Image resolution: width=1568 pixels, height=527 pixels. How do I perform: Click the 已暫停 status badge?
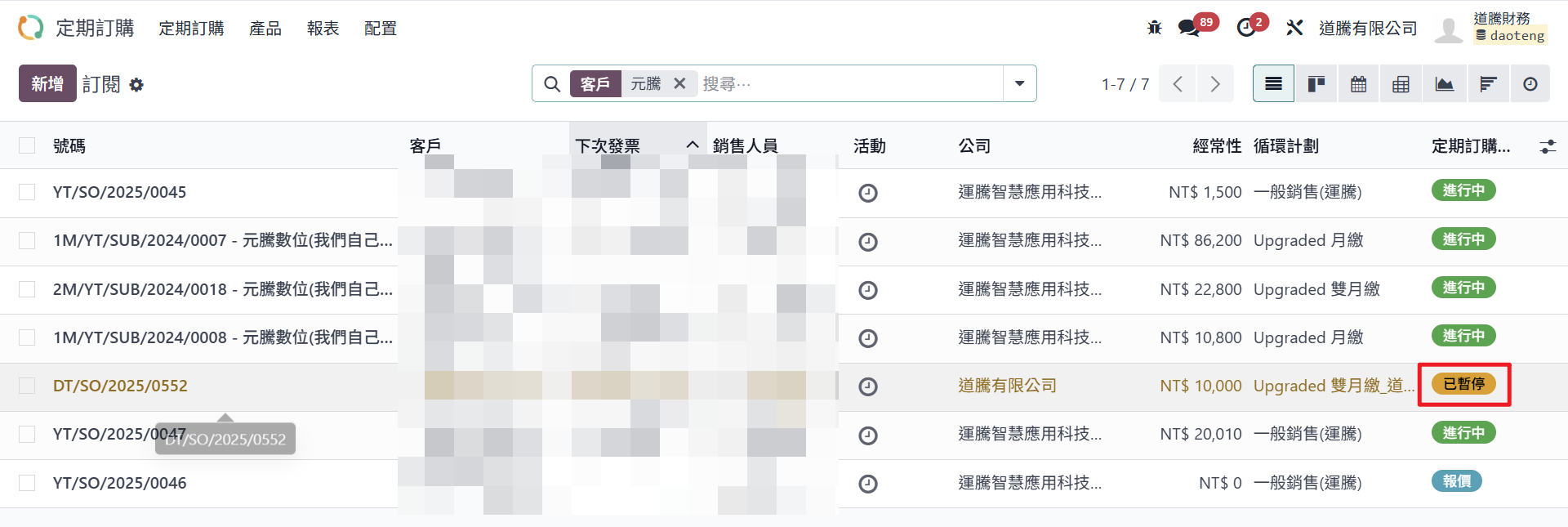click(x=1463, y=384)
